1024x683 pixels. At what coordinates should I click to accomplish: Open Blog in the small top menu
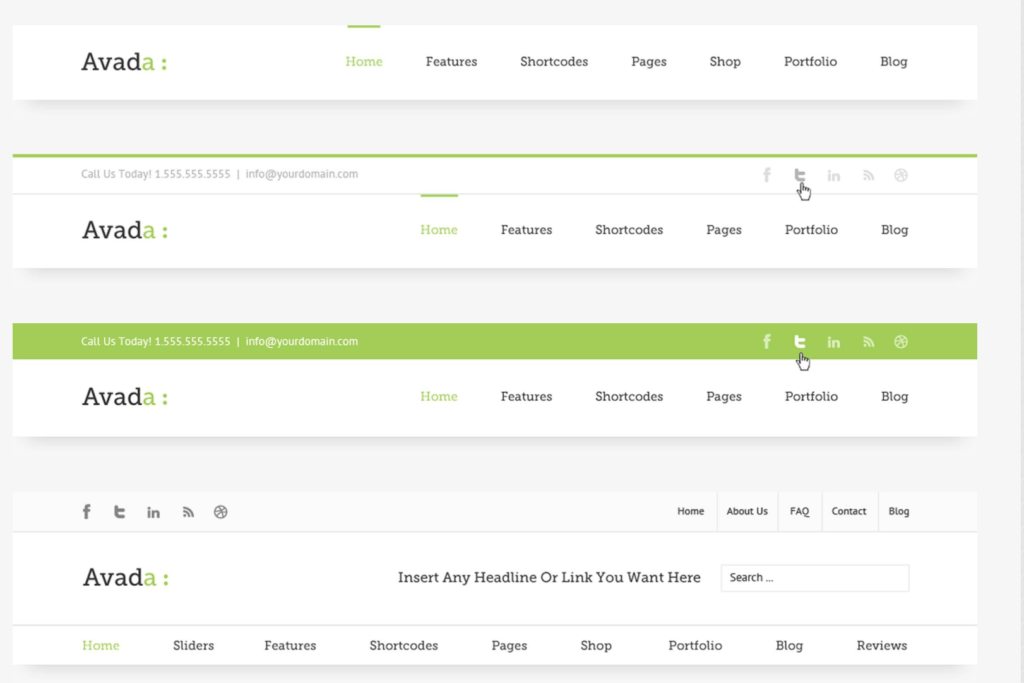899,511
